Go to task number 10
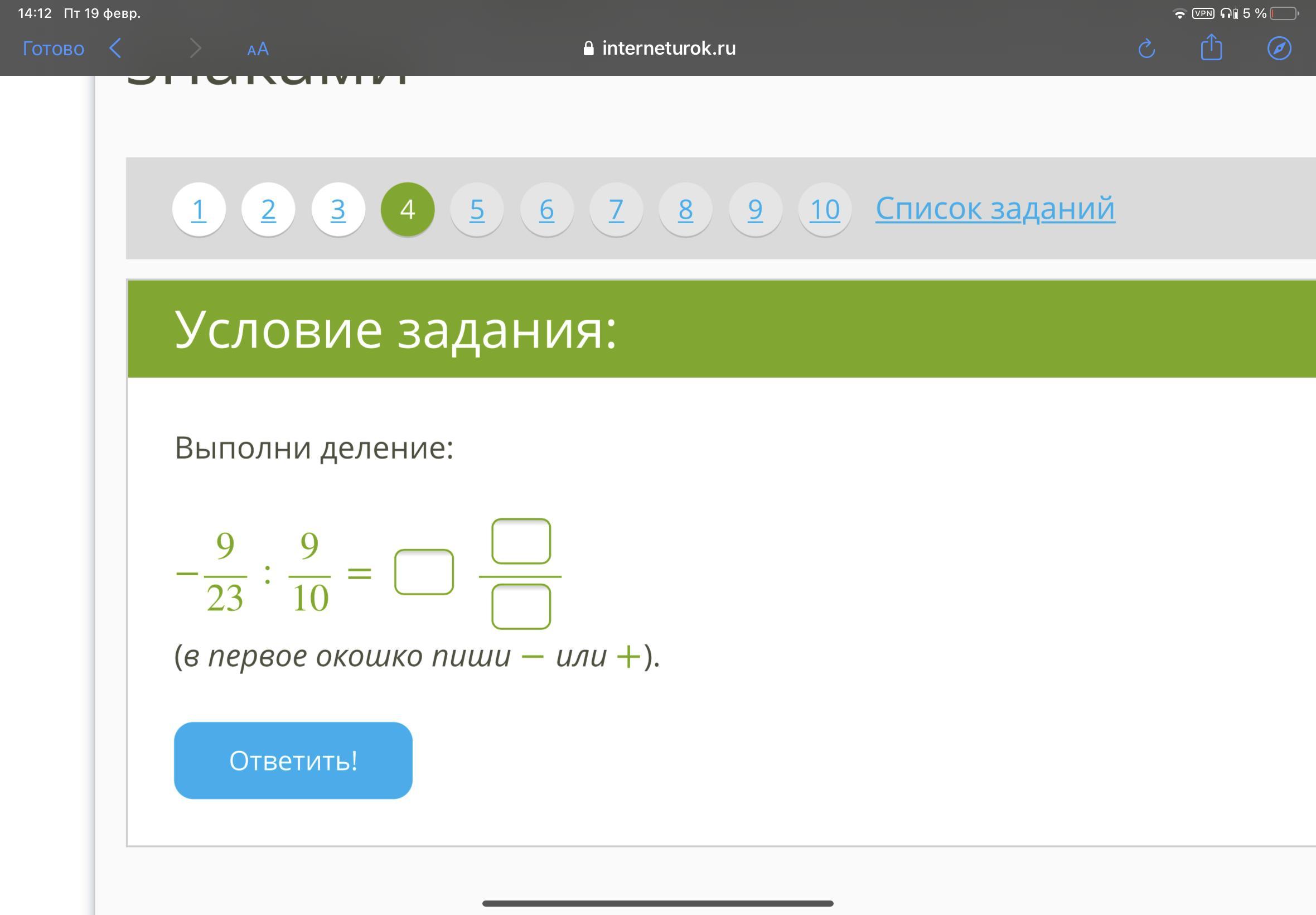Viewport: 1316px width, 915px height. [824, 209]
